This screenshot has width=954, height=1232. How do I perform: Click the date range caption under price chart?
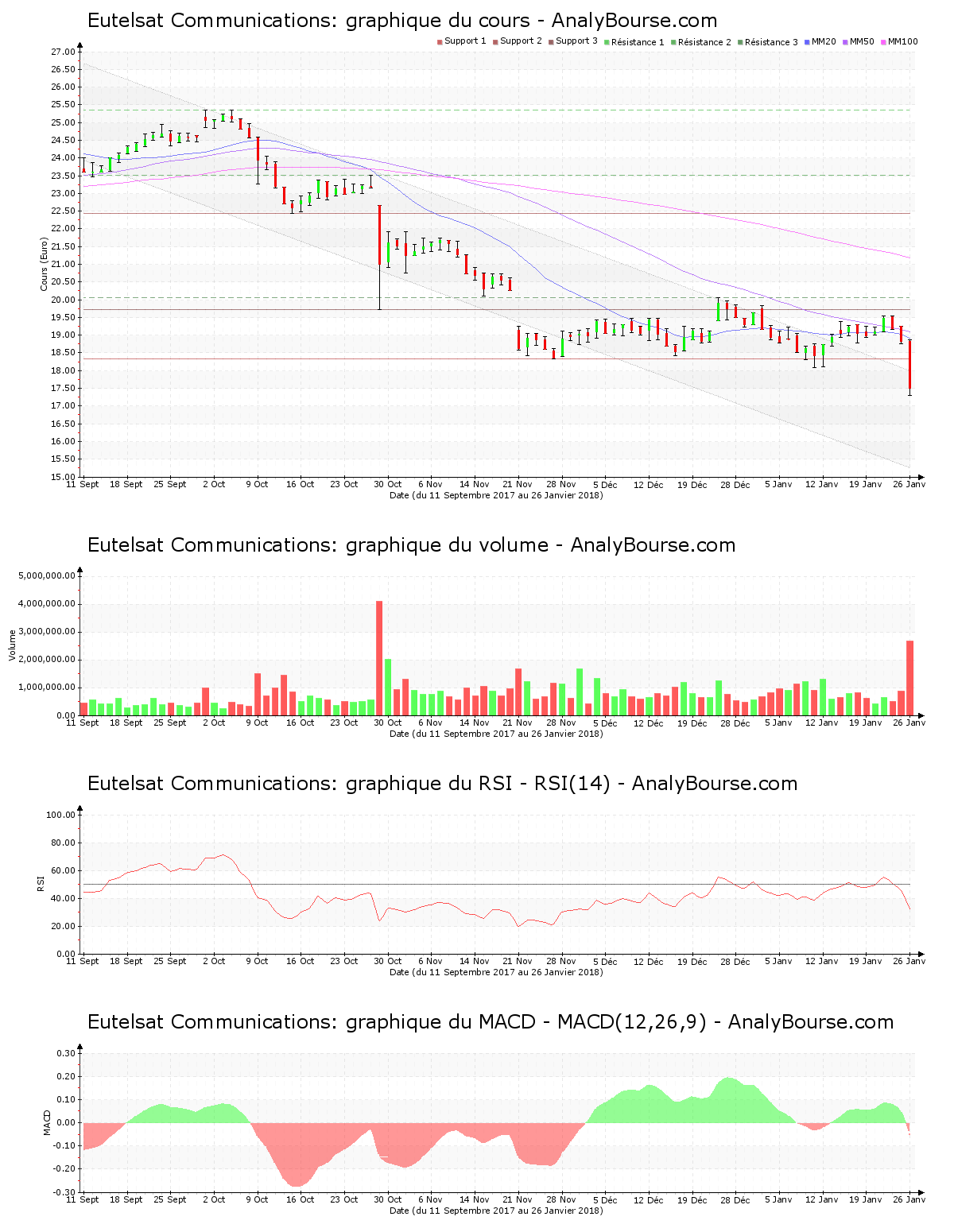[496, 495]
